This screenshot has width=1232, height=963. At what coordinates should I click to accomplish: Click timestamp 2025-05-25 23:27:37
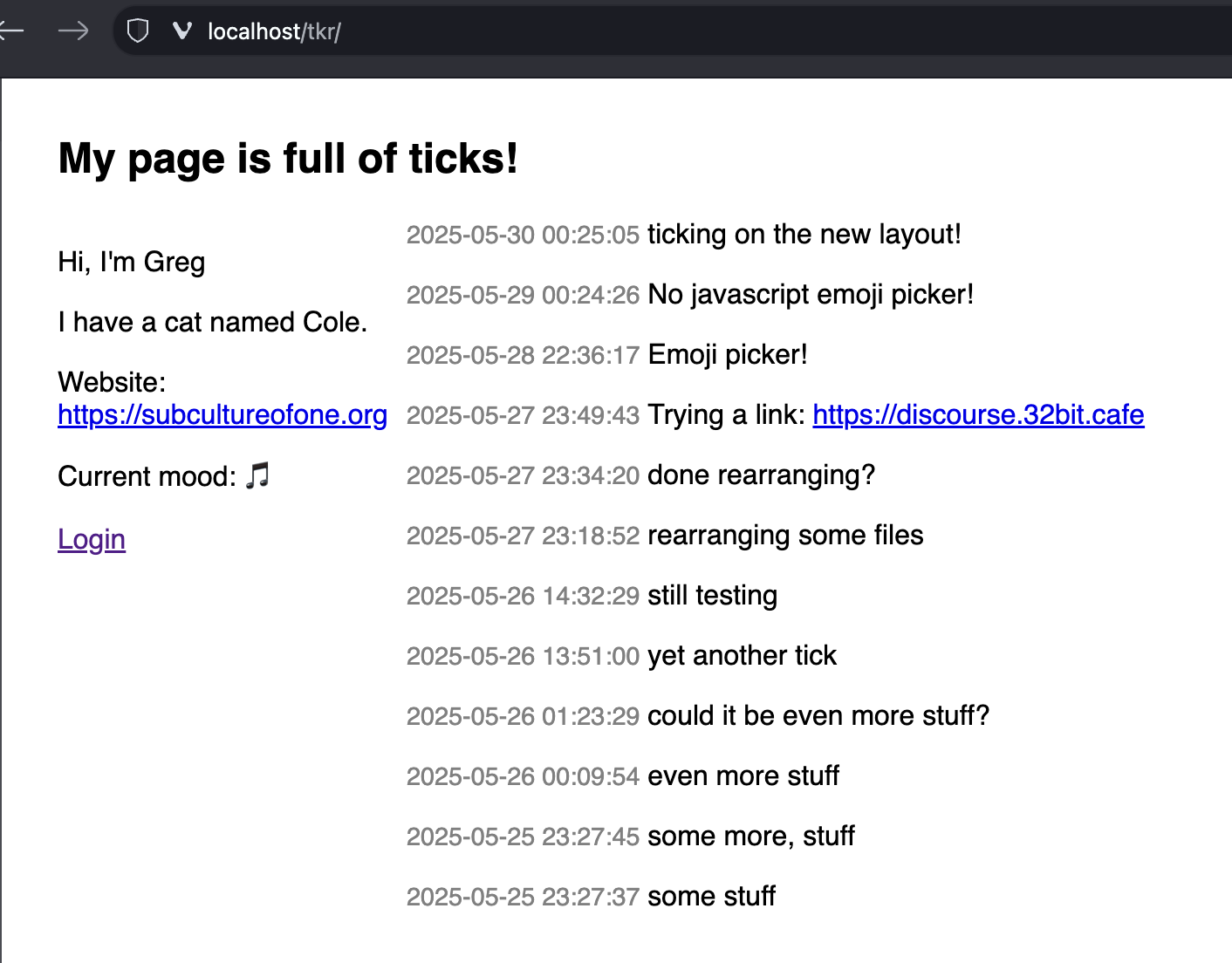pyautogui.click(x=524, y=897)
